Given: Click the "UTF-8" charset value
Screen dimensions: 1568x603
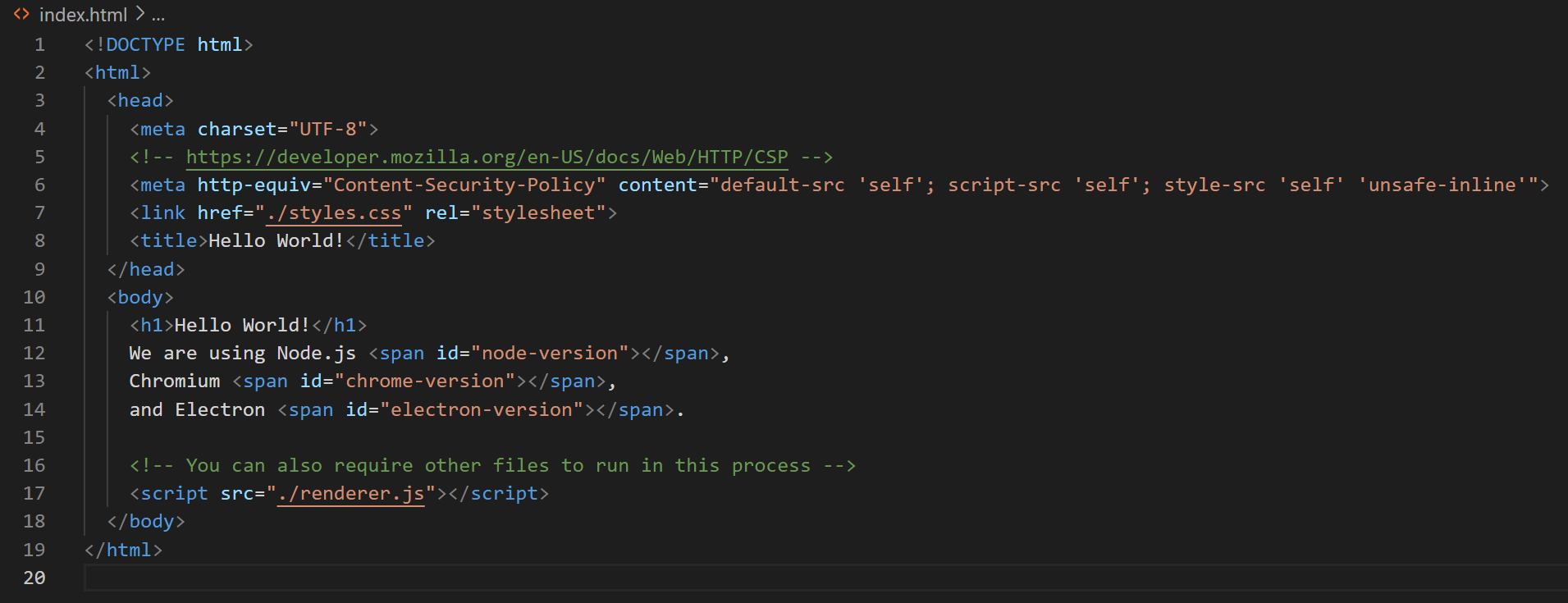Looking at the screenshot, I should point(328,130).
